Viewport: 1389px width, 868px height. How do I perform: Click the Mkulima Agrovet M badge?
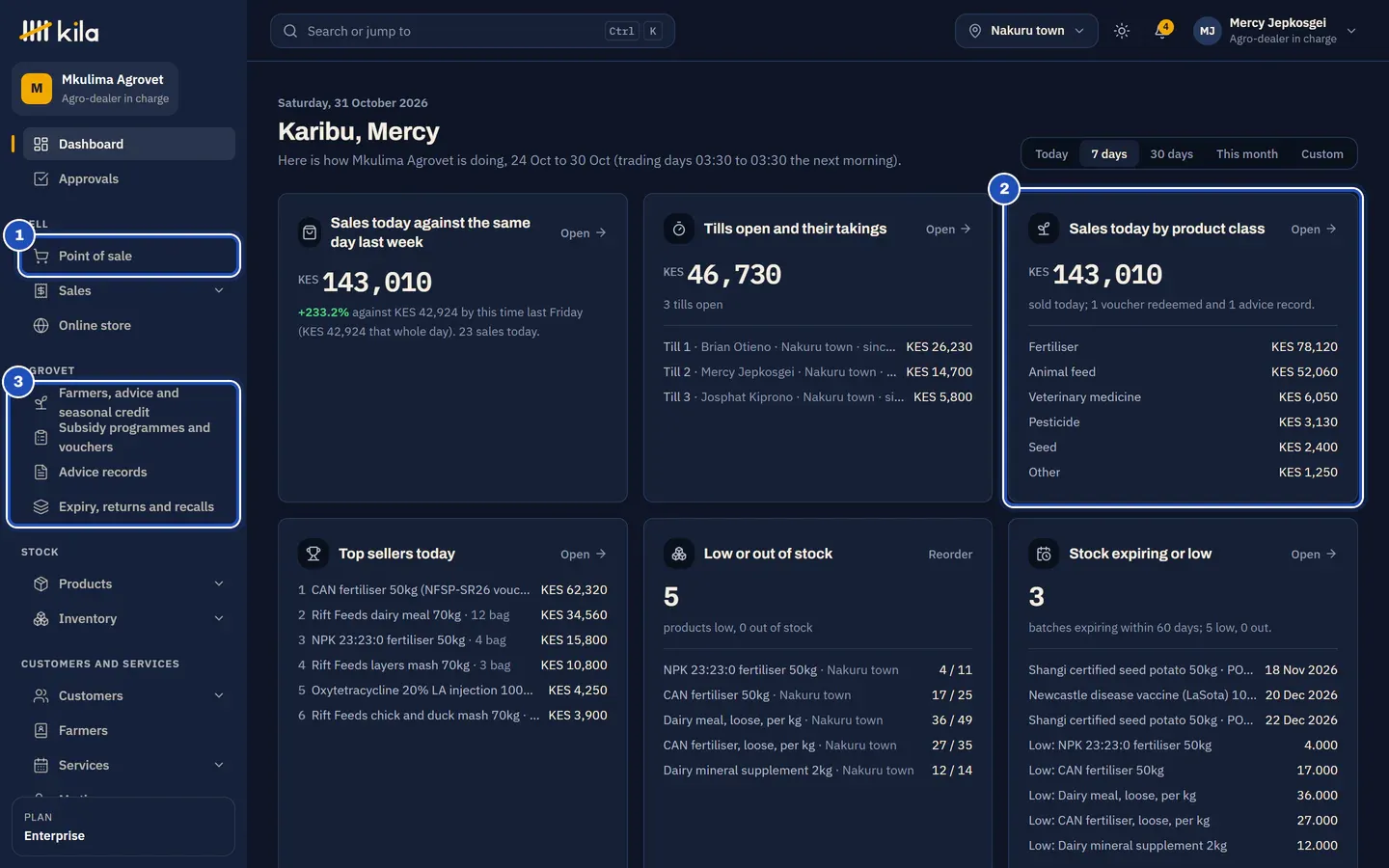point(37,89)
